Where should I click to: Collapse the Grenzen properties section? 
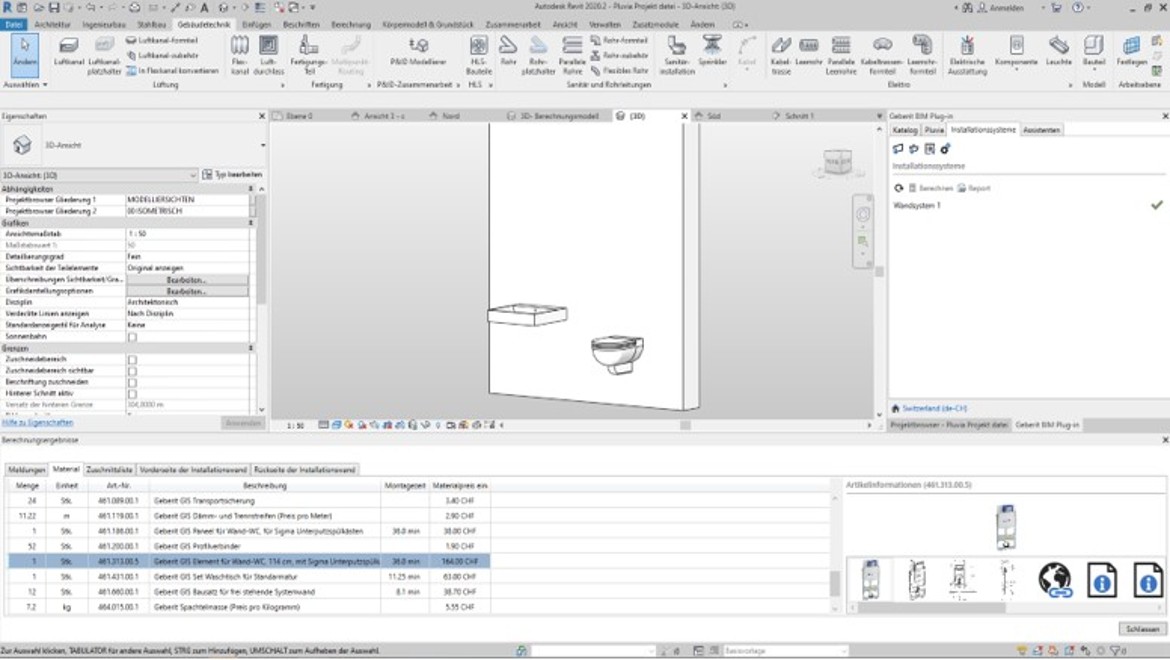pyautogui.click(x=251, y=348)
